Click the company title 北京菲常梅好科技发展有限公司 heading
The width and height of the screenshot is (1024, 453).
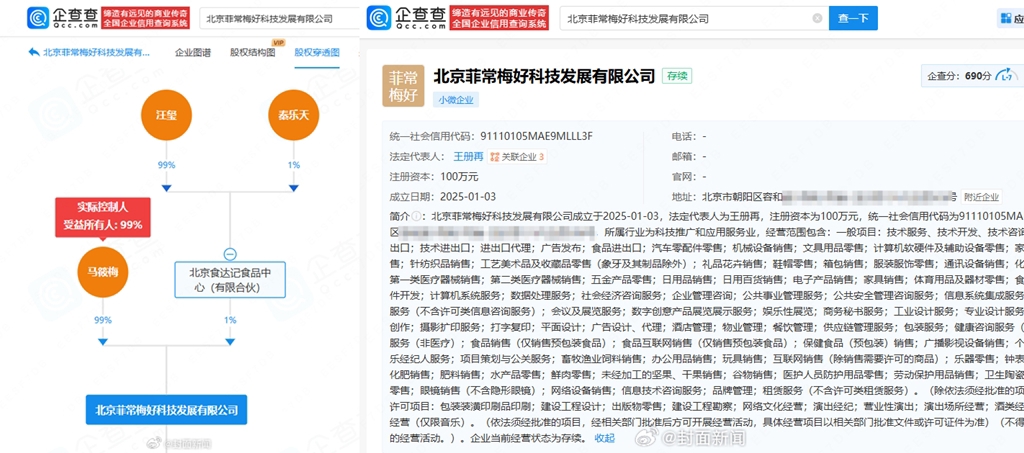544,76
